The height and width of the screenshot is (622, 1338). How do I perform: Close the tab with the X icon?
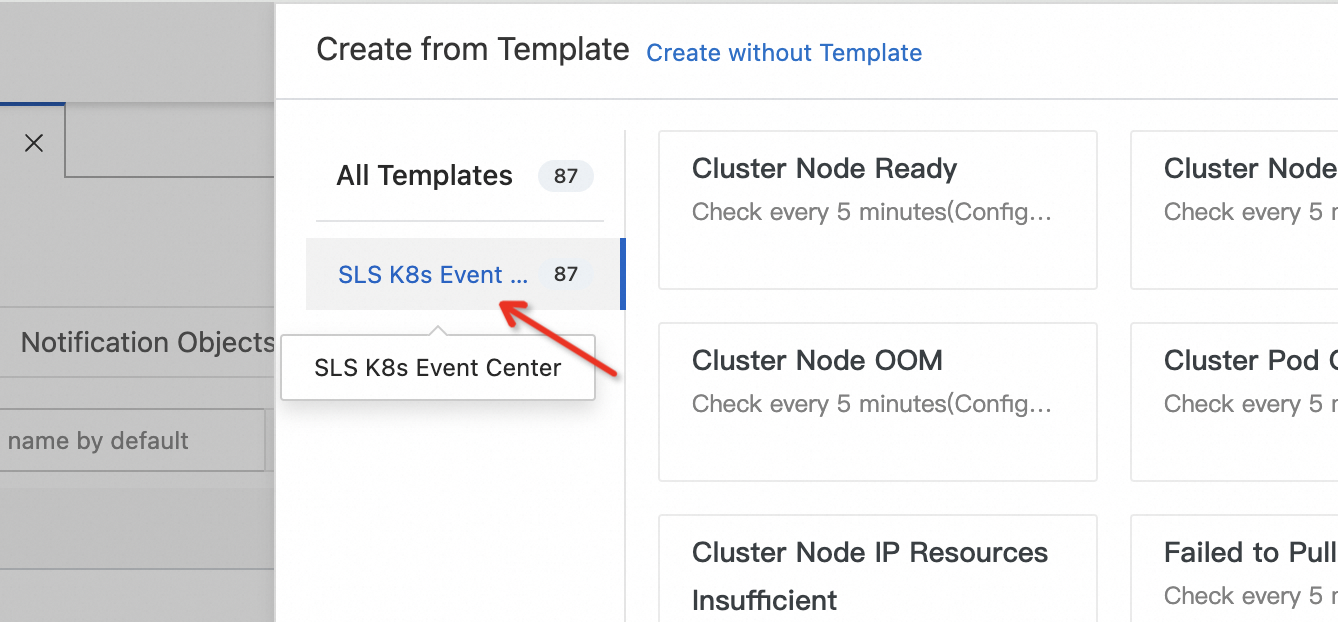(34, 143)
